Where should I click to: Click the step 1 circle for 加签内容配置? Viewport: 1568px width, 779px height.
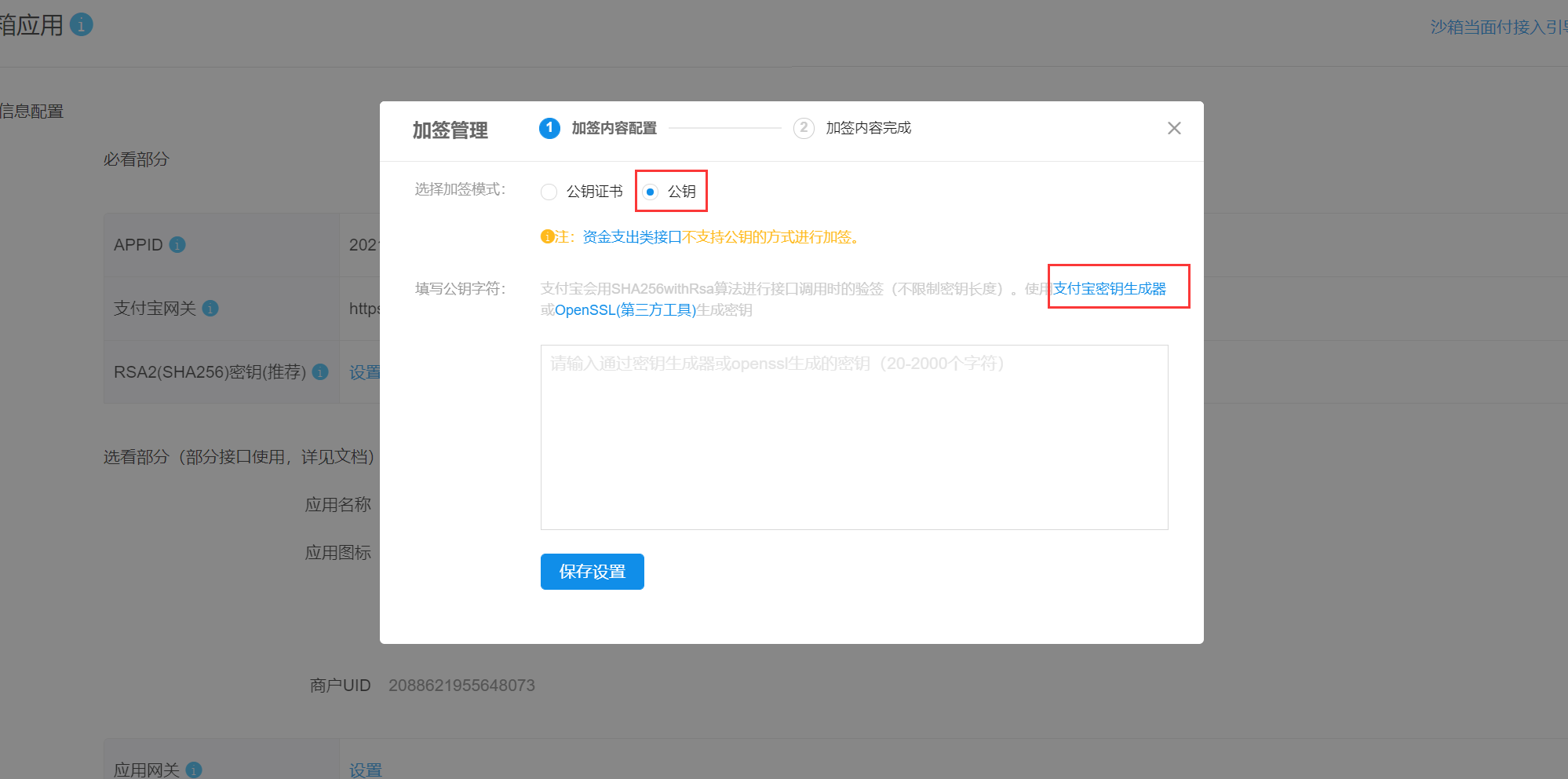[549, 128]
